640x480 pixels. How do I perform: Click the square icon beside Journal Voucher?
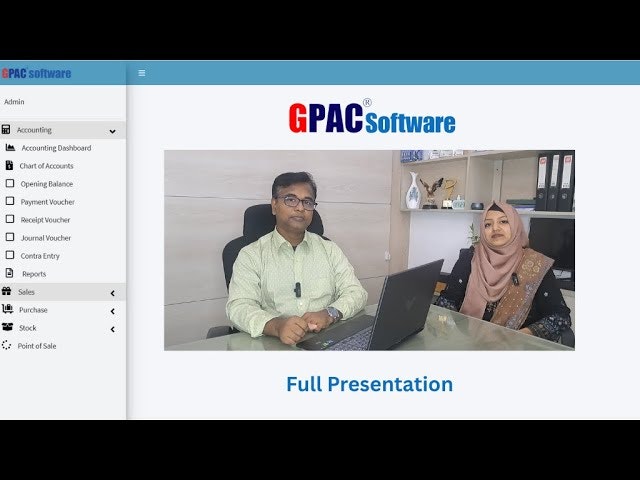click(x=10, y=237)
